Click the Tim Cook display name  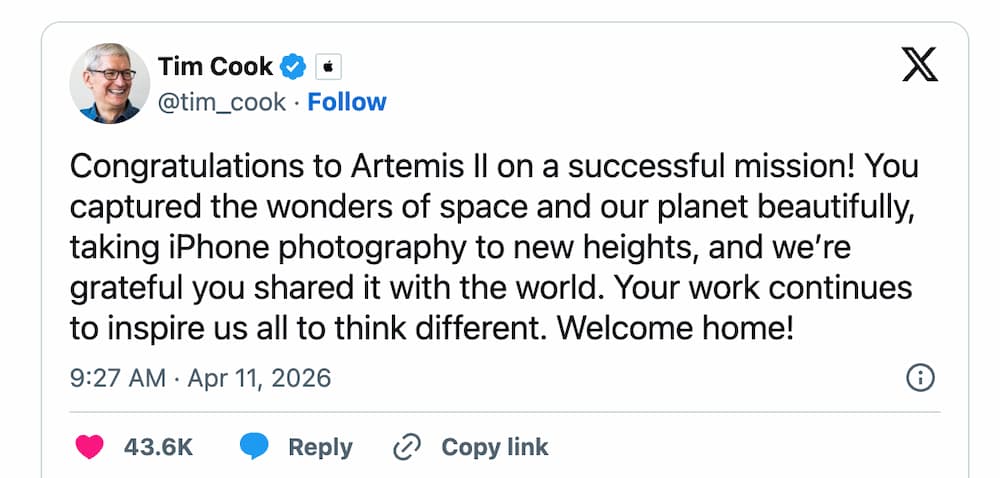coord(215,67)
